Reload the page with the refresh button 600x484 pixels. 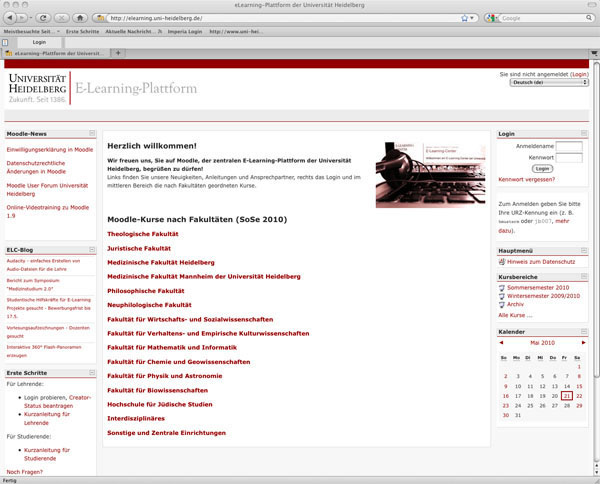[42, 18]
